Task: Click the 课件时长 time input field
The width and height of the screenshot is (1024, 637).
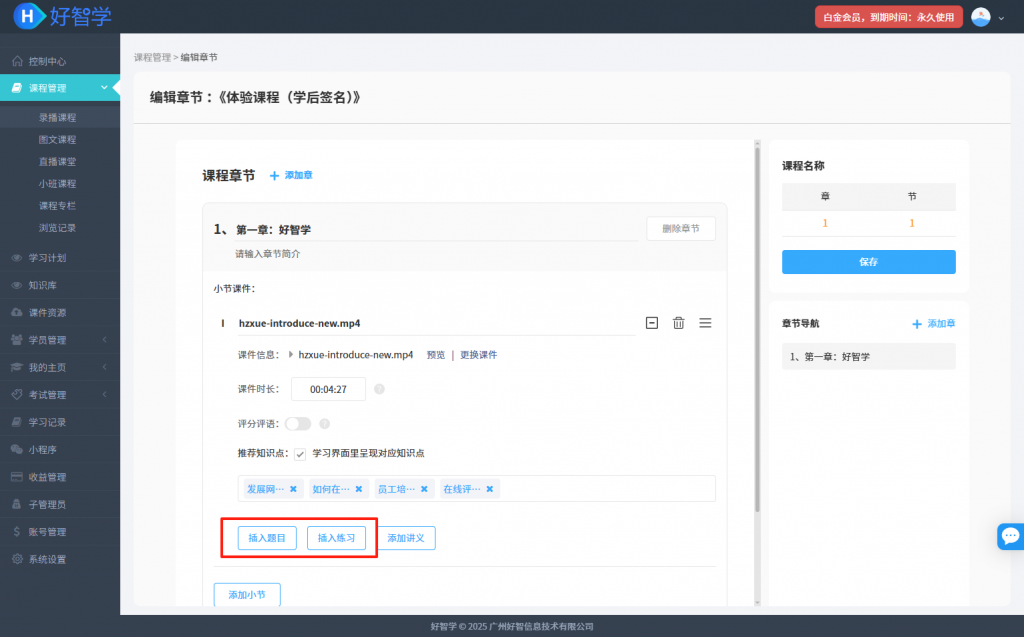Action: coord(328,389)
